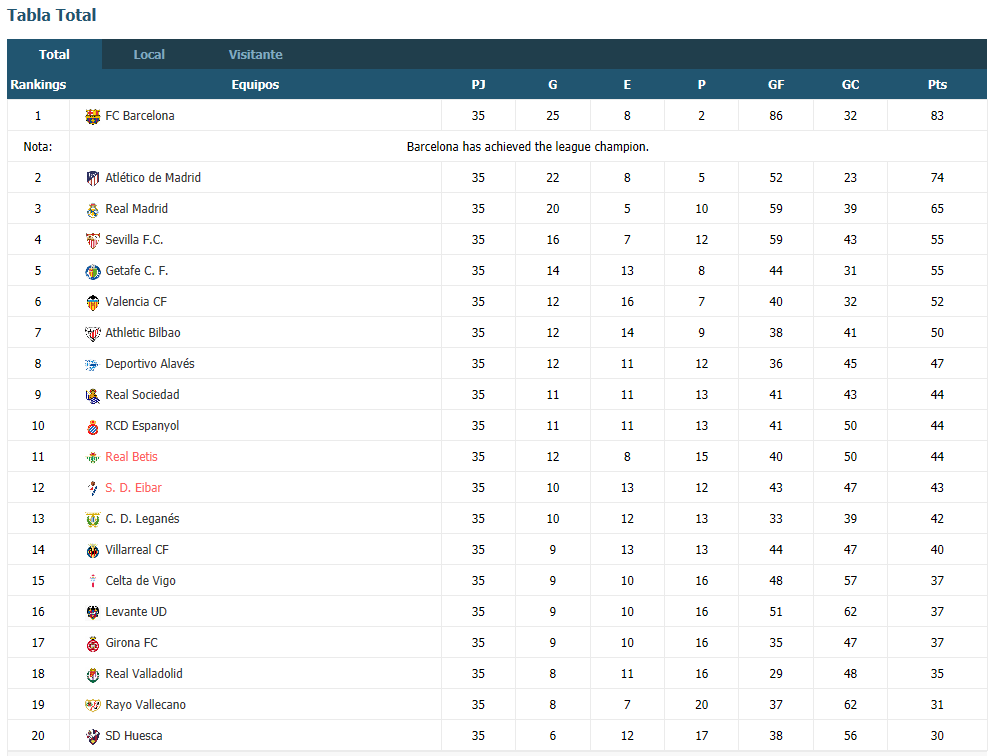Click the Real Betis crest icon
Screen dimensions: 990x756
point(93,457)
